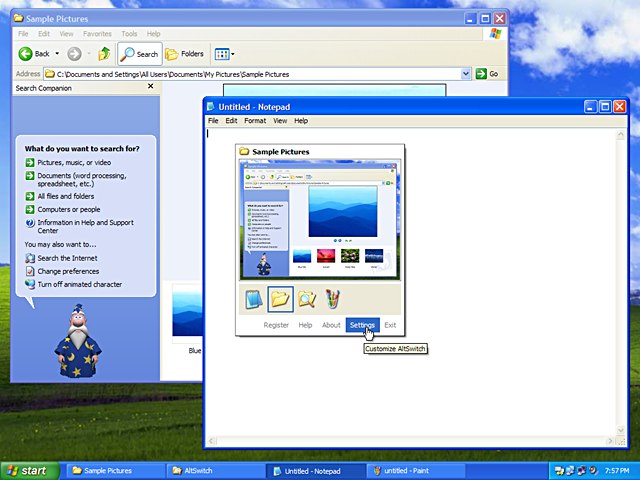This screenshot has height=480, width=640.
Task: Click Search the Internet link
Action: click(x=67, y=258)
